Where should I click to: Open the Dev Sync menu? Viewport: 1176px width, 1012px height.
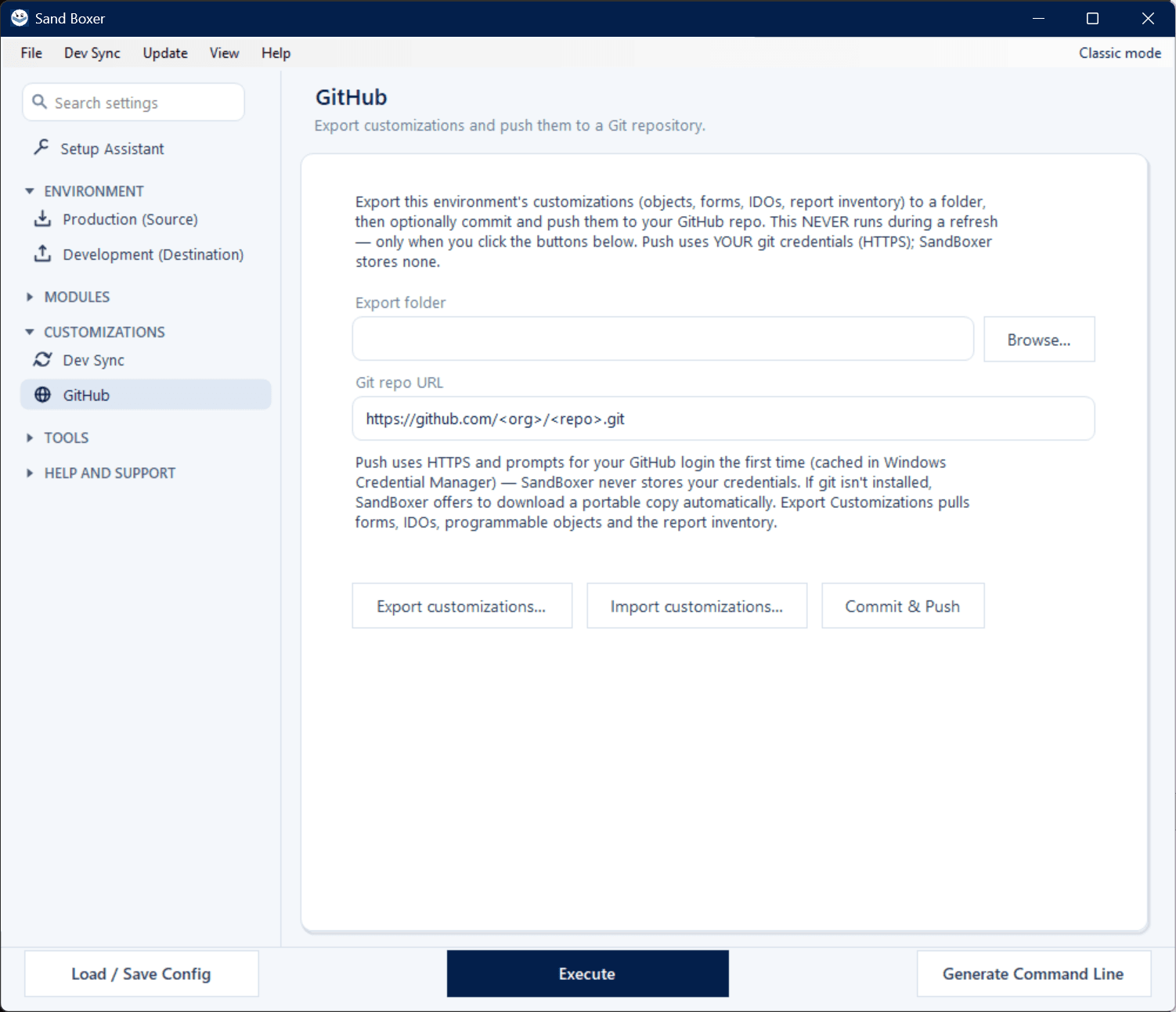[92, 52]
